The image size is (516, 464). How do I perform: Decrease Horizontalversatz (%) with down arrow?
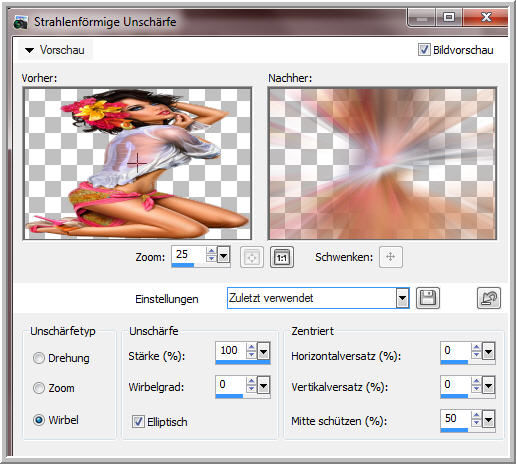(x=476, y=355)
